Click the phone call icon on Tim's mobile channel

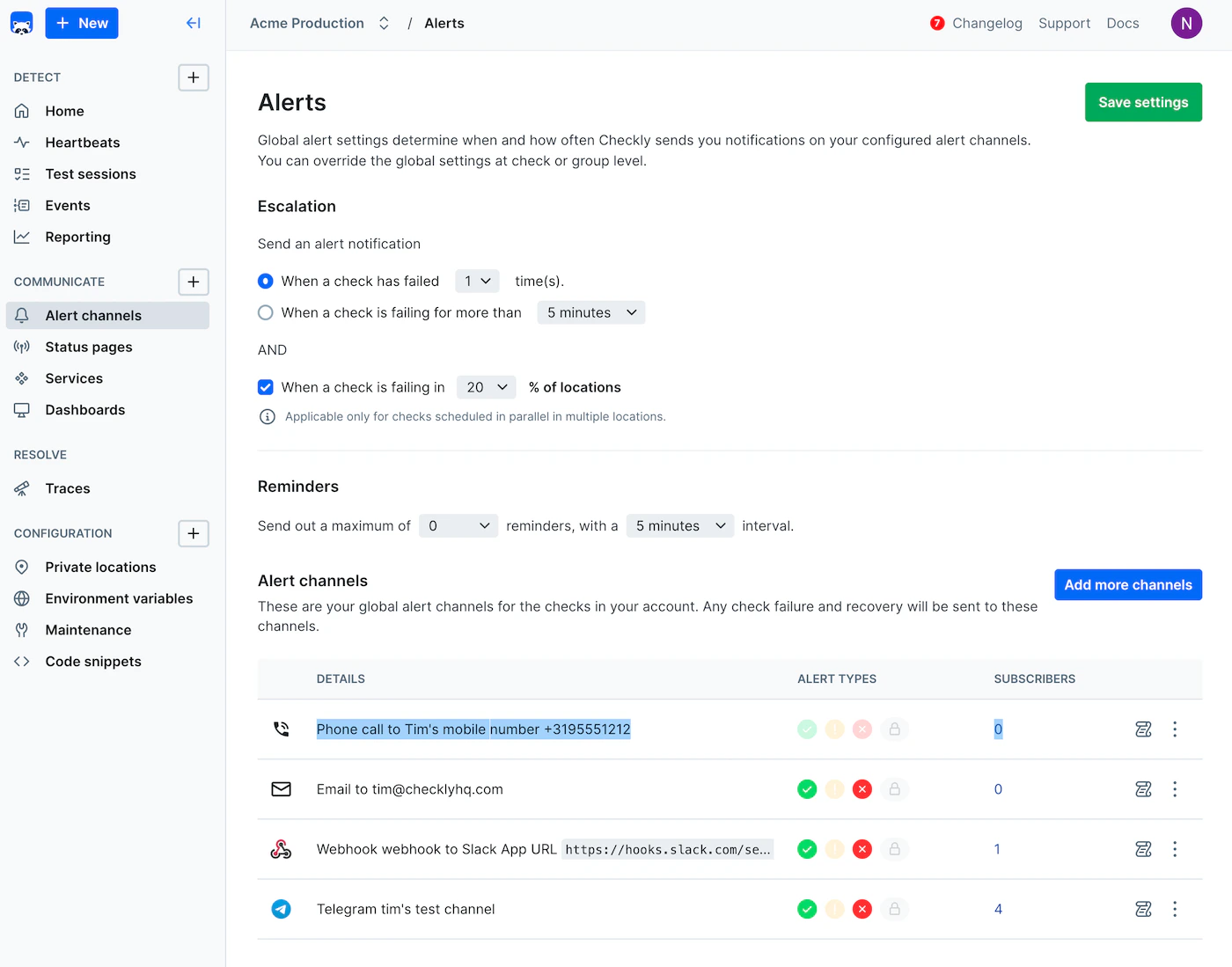coord(282,729)
